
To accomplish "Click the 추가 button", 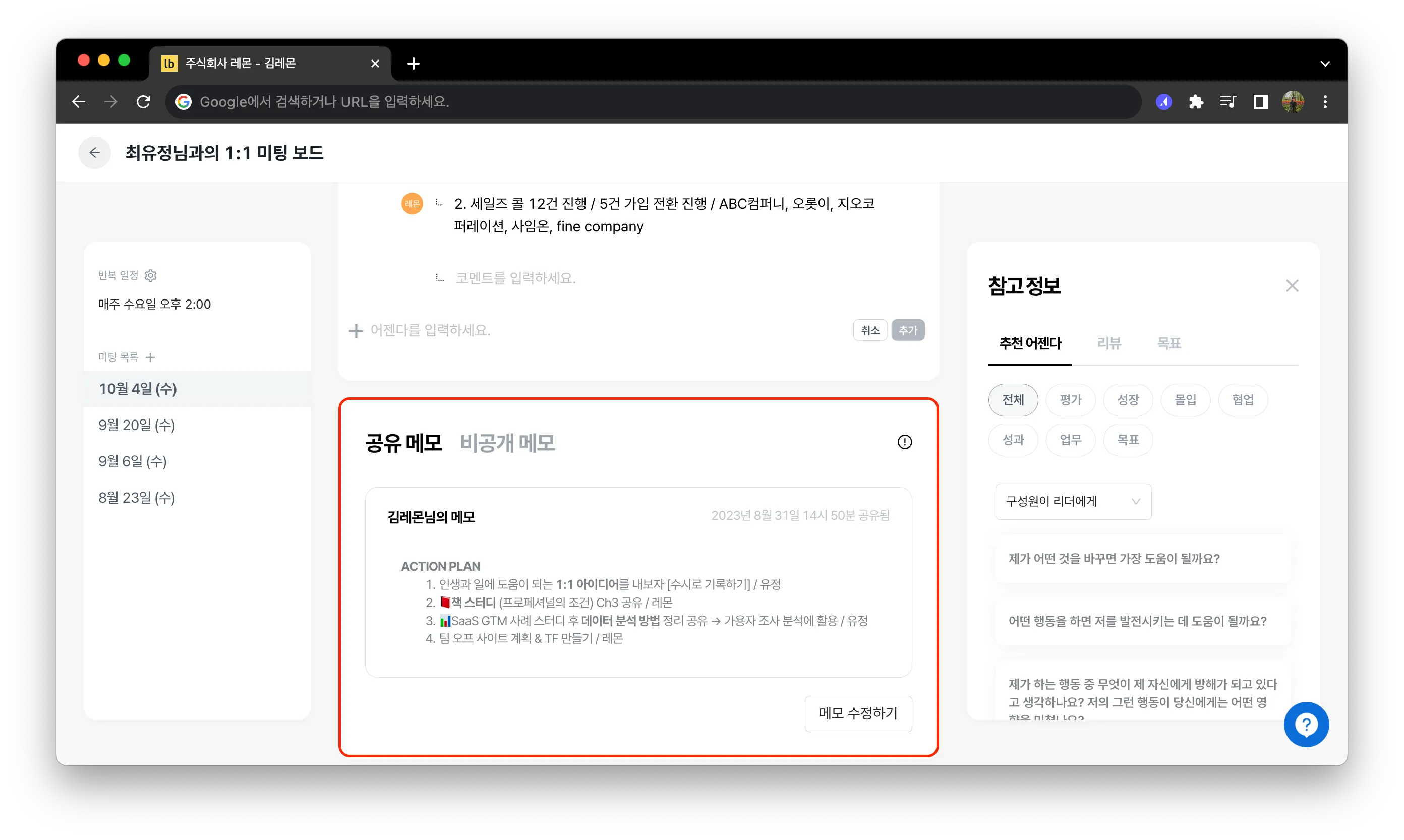I will click(907, 331).
